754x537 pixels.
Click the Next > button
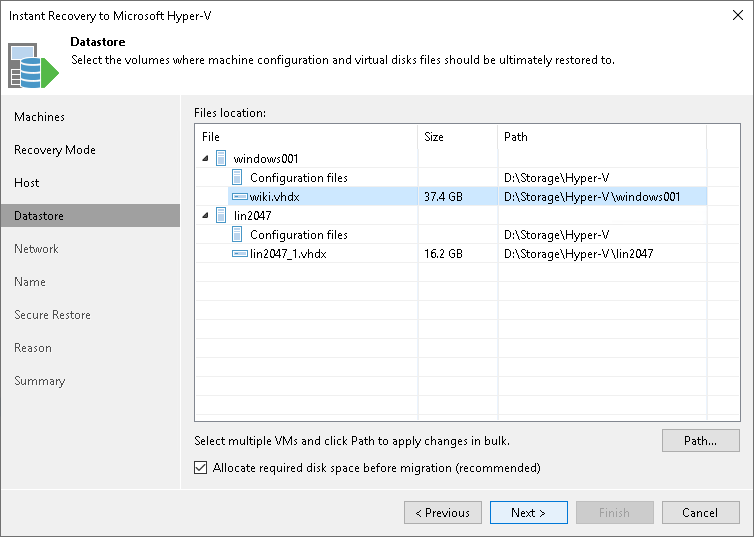coord(528,512)
